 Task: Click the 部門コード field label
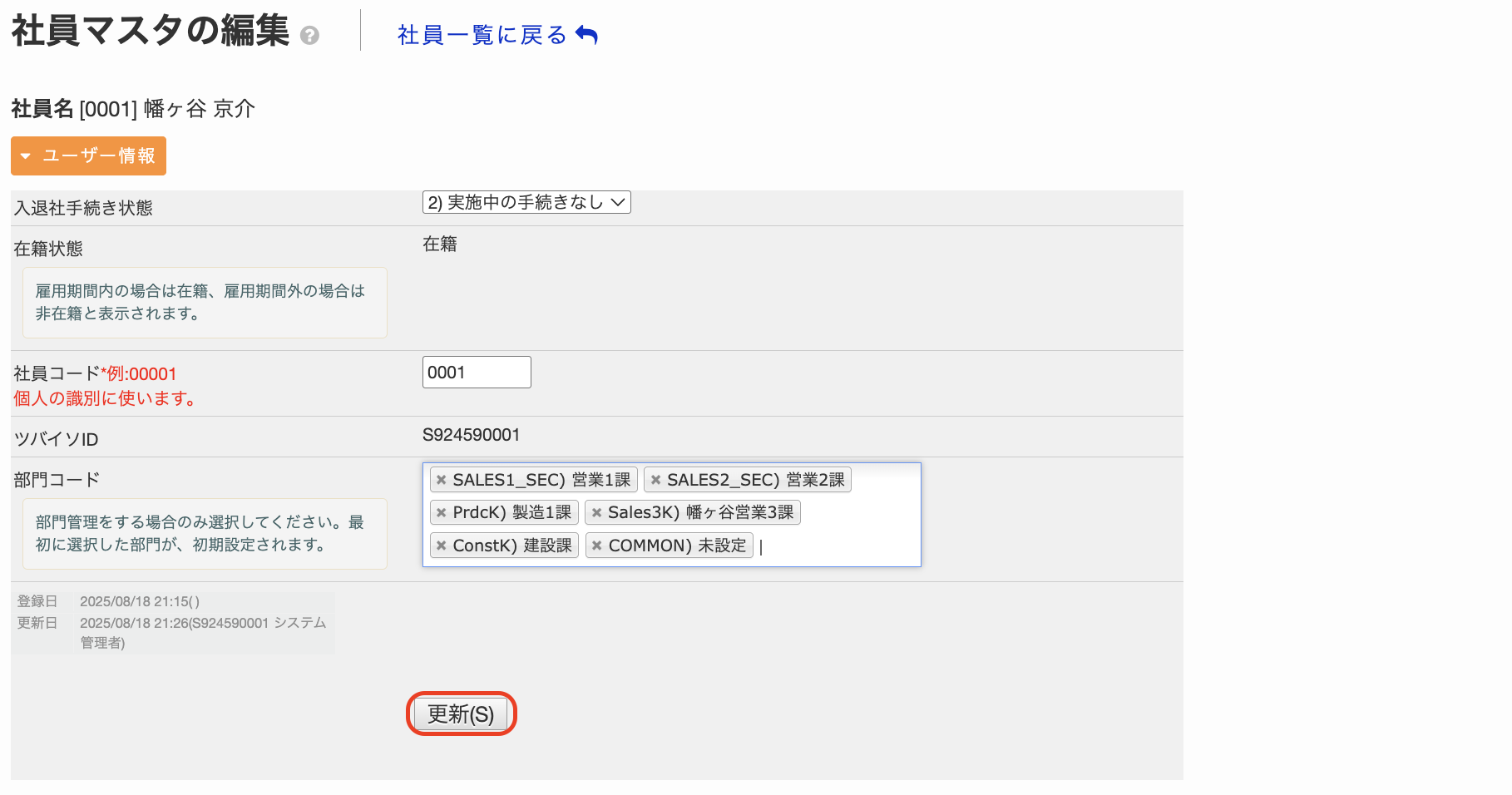point(57,480)
